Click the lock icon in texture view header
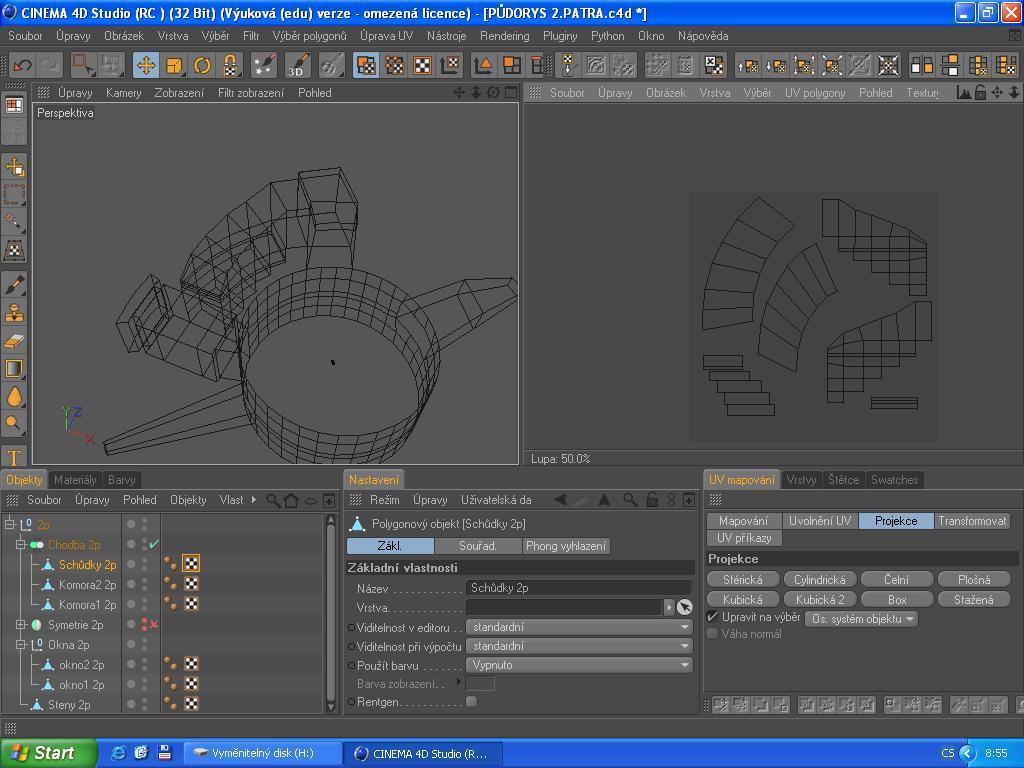The image size is (1024, 768). (980, 93)
